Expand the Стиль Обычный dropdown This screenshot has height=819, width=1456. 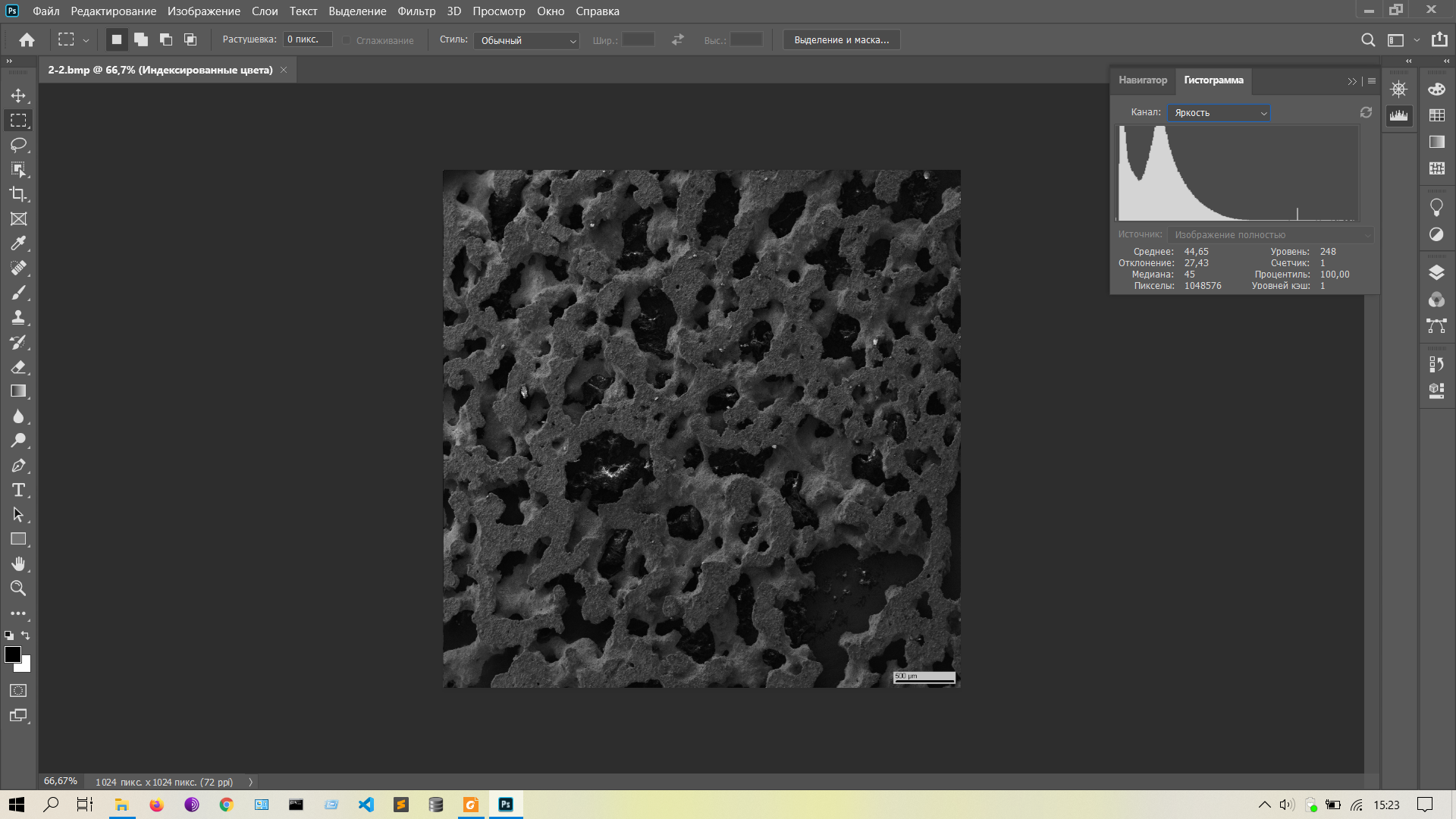(x=526, y=40)
